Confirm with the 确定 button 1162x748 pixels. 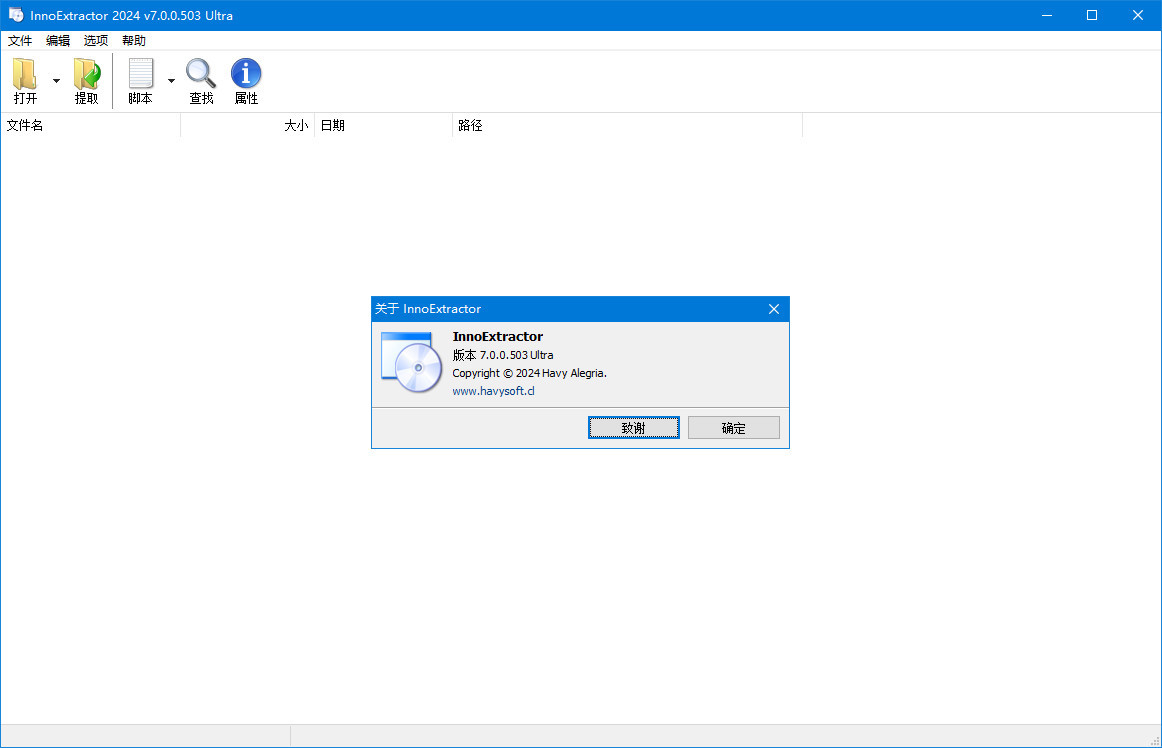tap(733, 428)
